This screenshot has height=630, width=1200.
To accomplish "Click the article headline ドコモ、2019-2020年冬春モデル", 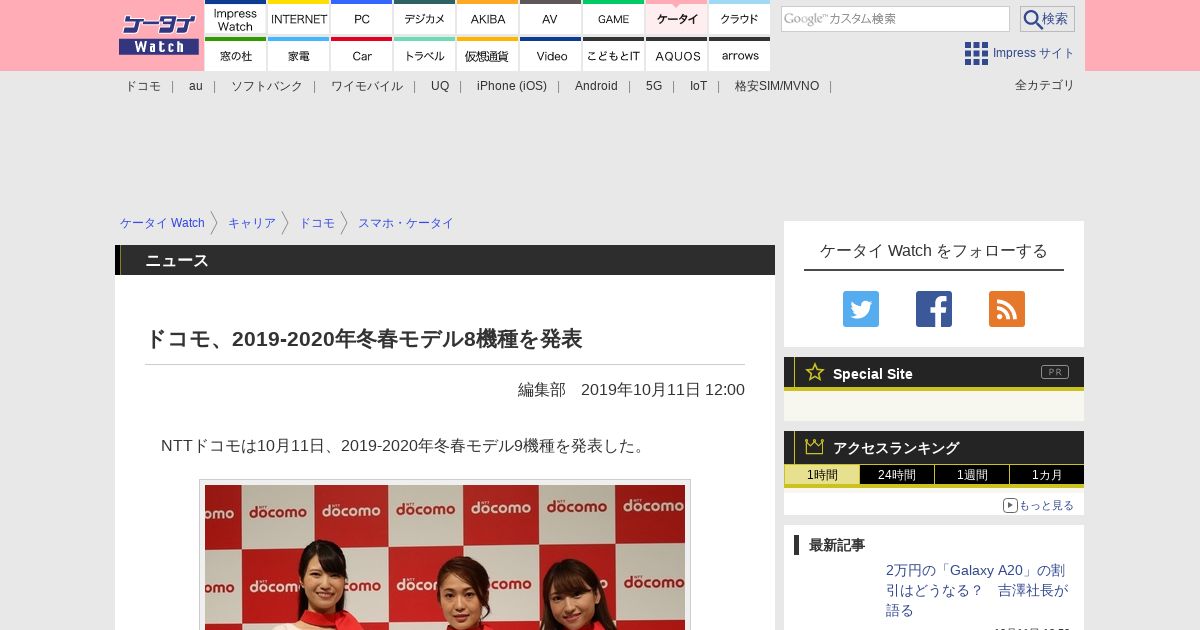I will coord(364,339).
